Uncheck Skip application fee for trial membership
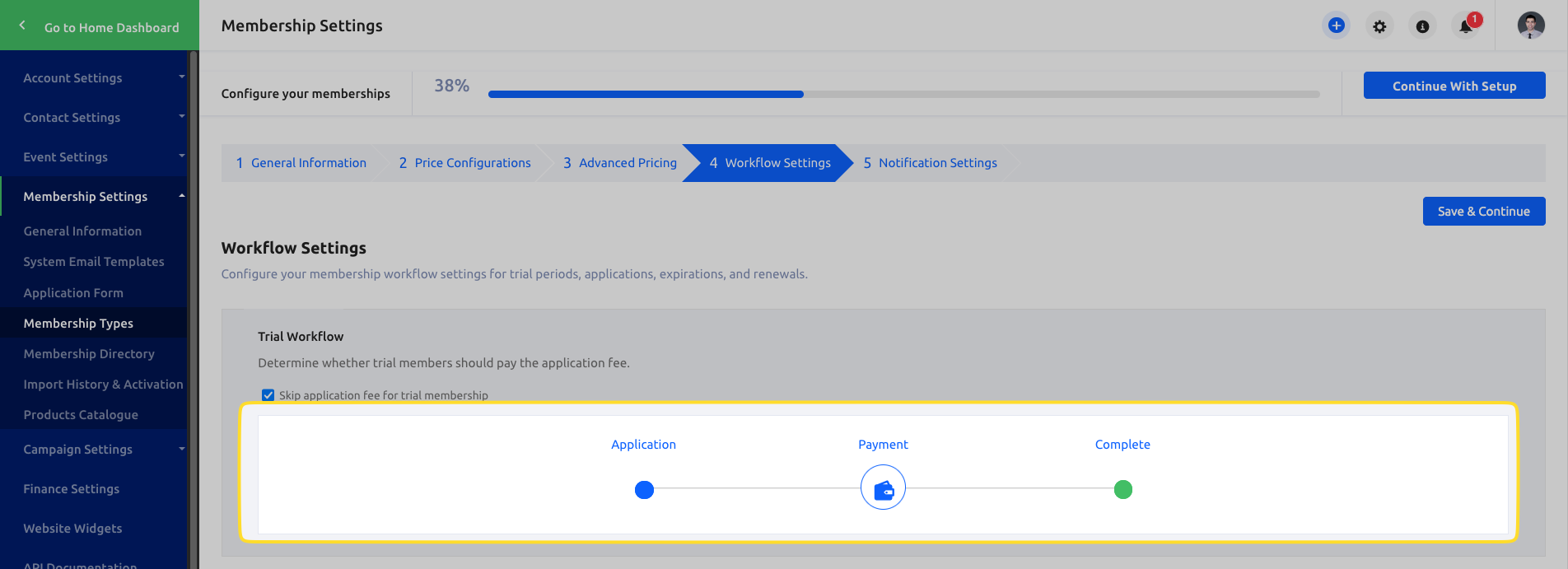Screen dimensions: 1568x569 click(x=268, y=395)
